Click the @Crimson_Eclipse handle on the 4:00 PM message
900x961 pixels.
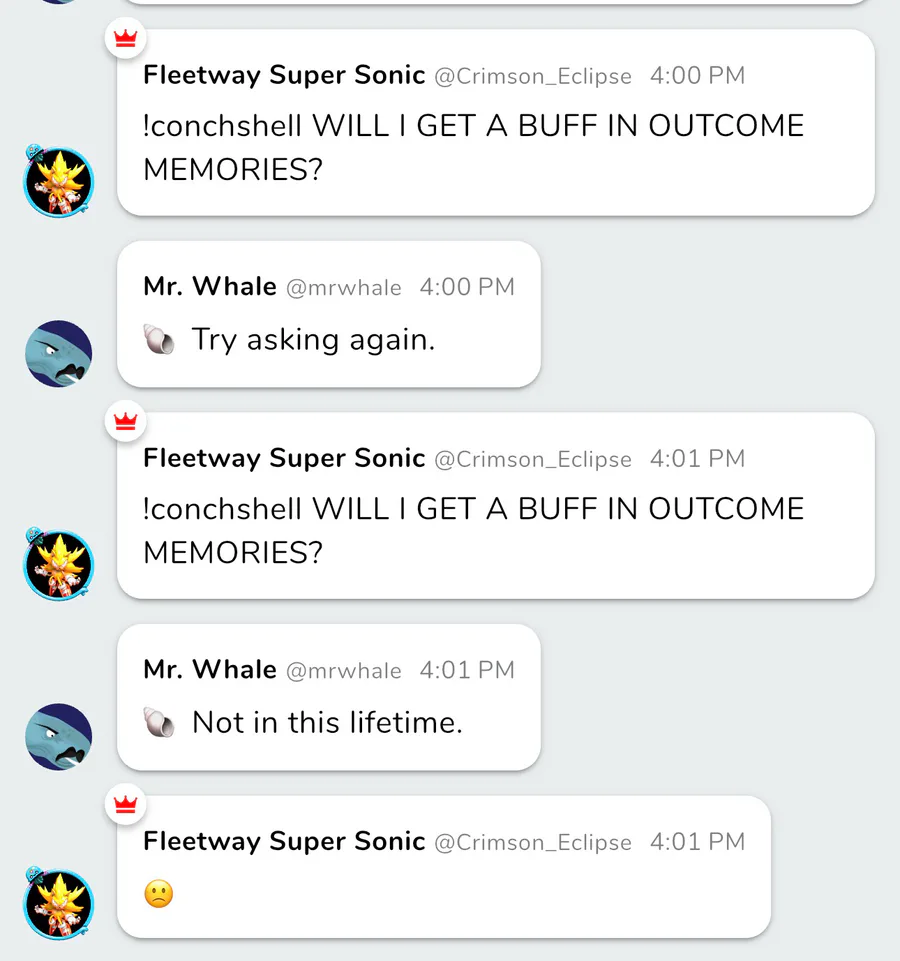coord(533,76)
